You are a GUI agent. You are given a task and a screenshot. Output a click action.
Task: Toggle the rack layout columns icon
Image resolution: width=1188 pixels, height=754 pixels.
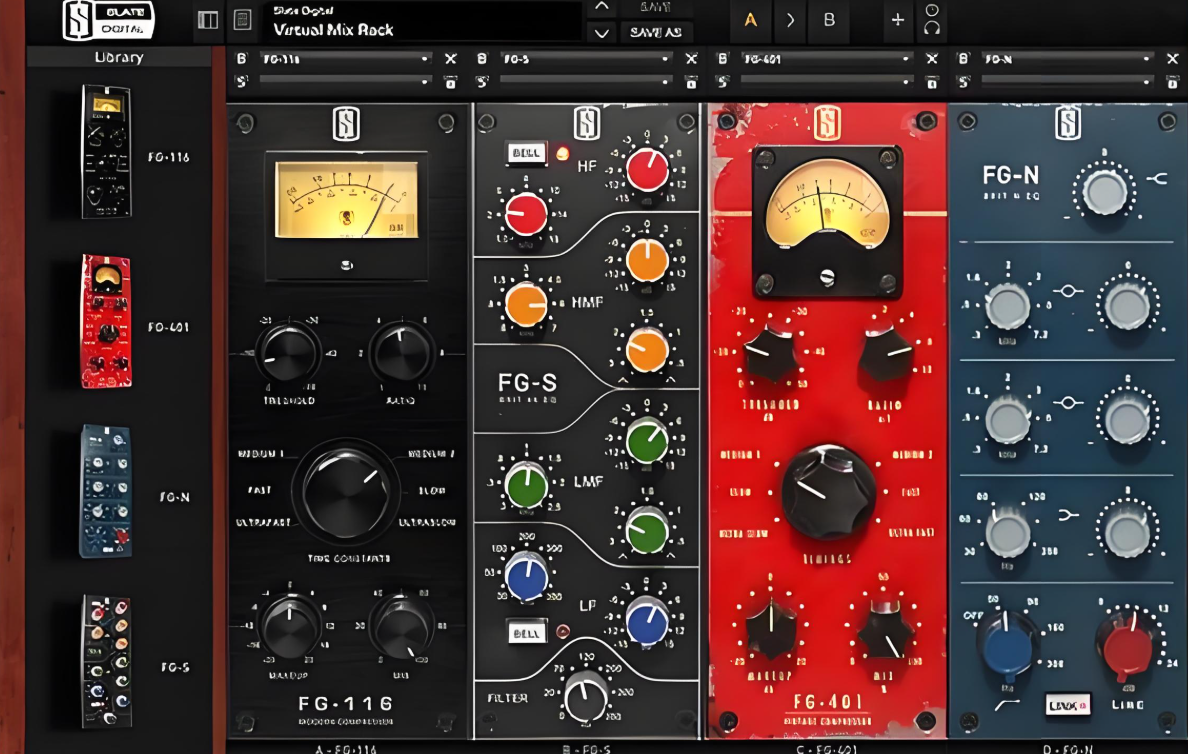(x=208, y=20)
